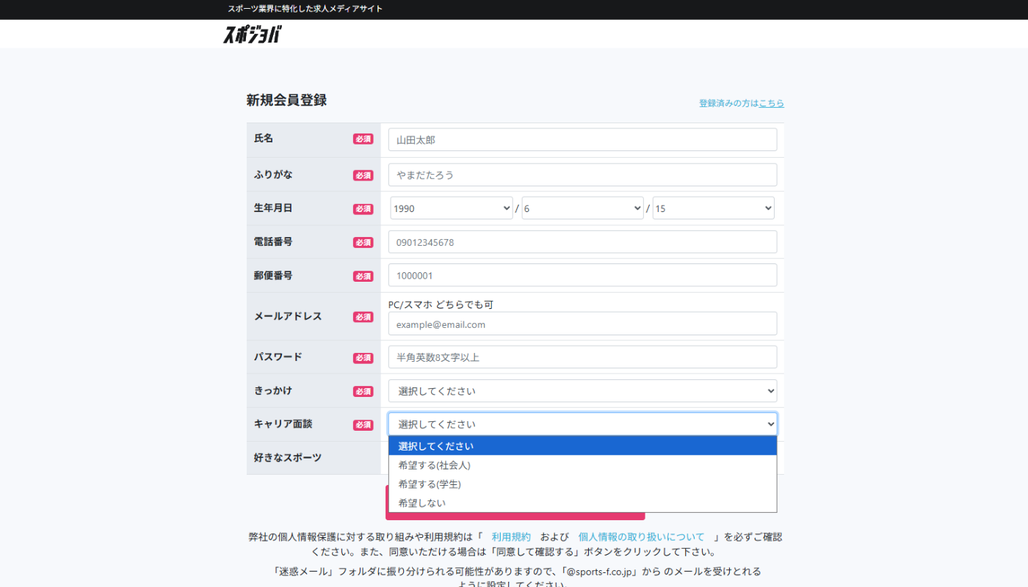Focus the メールアドレス email field
Image resolution: width=1028 pixels, height=587 pixels.
(582, 324)
